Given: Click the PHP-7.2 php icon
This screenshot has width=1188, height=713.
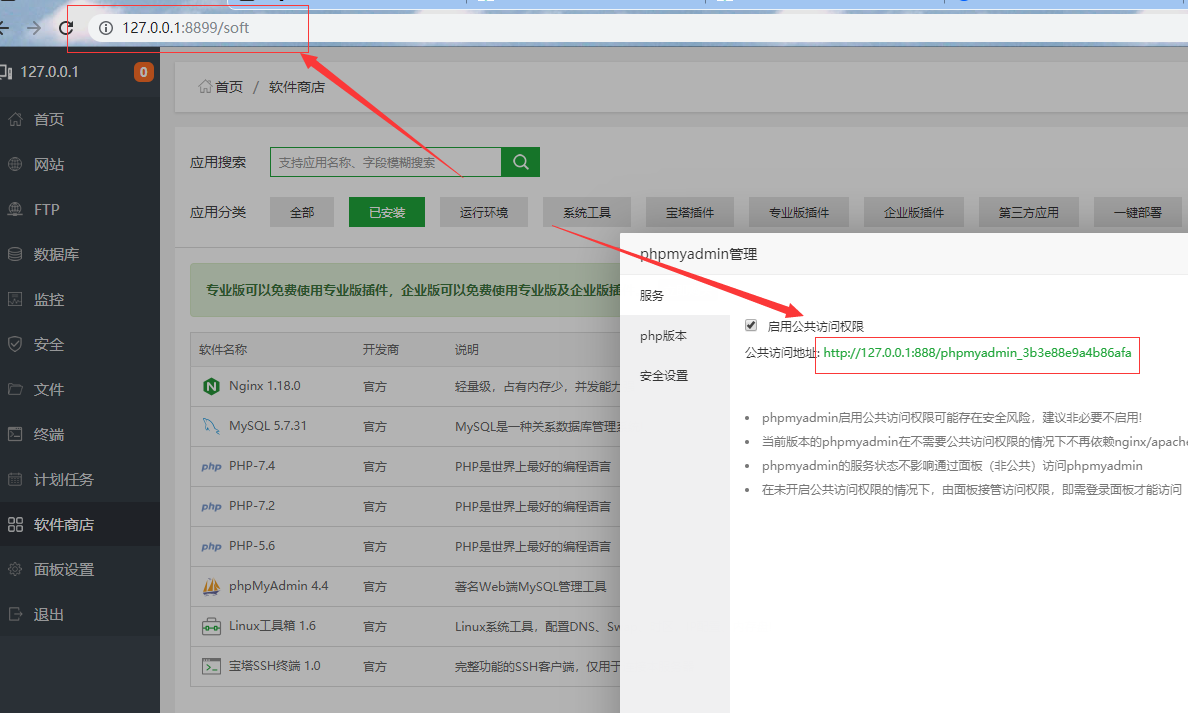Looking at the screenshot, I should tap(211, 506).
